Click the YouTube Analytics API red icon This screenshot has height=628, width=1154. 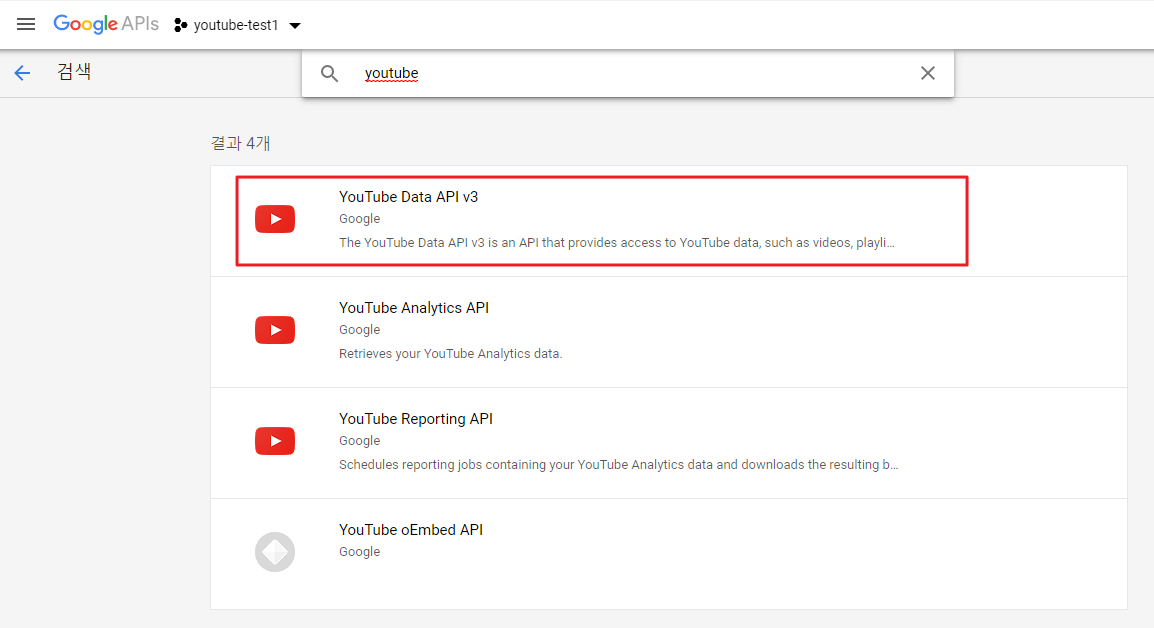275,330
